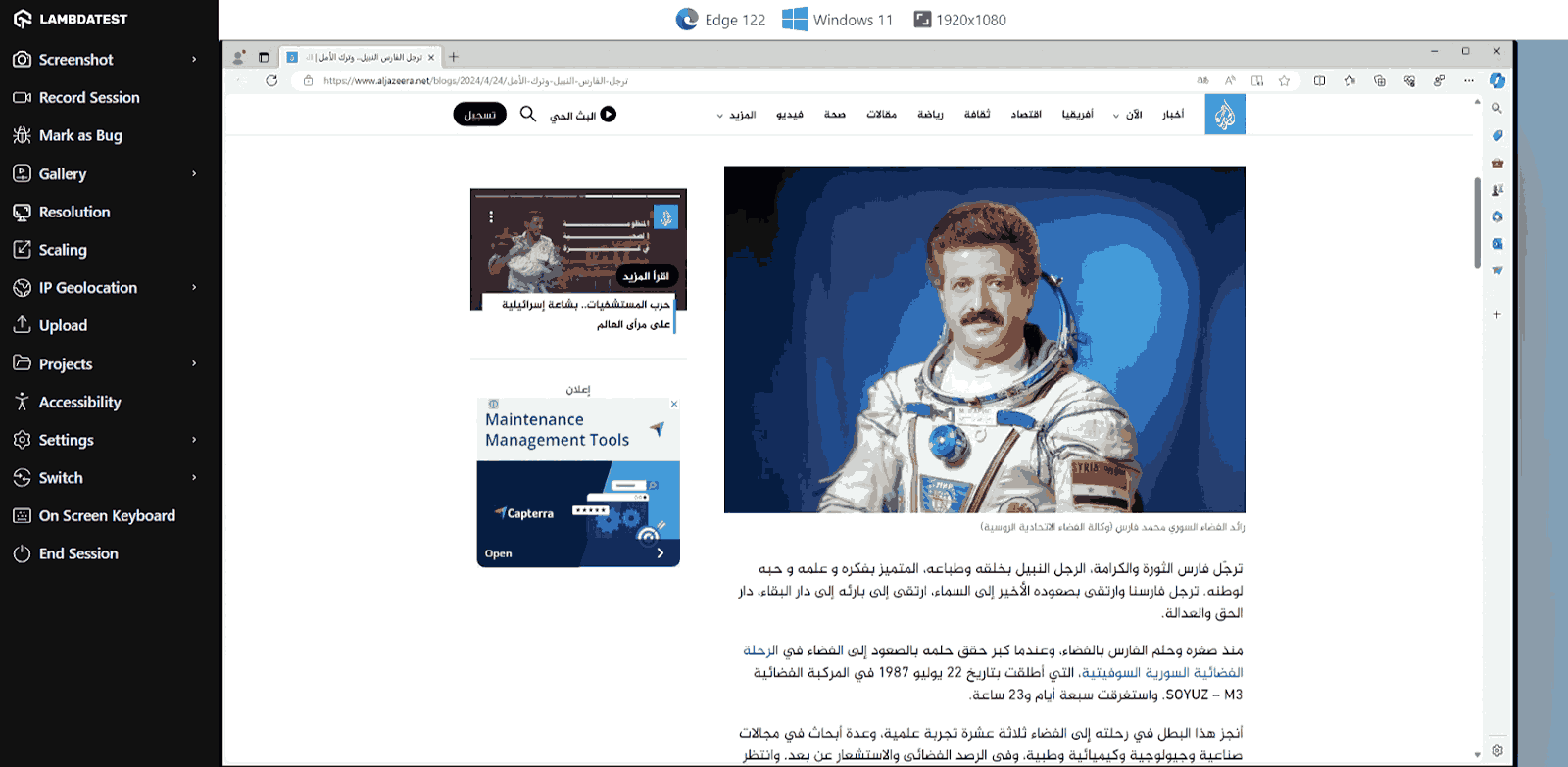Open the أخبار navigation item

[x=1173, y=115]
